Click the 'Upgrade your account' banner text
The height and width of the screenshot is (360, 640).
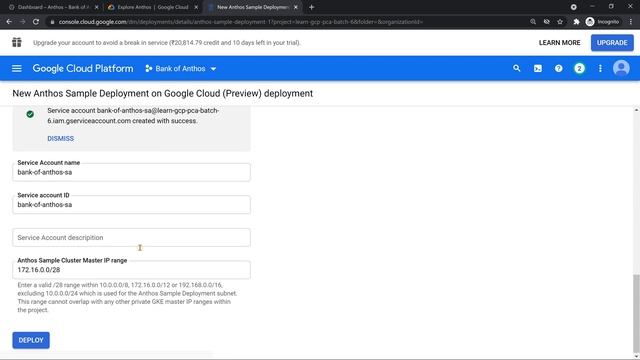pyautogui.click(x=167, y=42)
